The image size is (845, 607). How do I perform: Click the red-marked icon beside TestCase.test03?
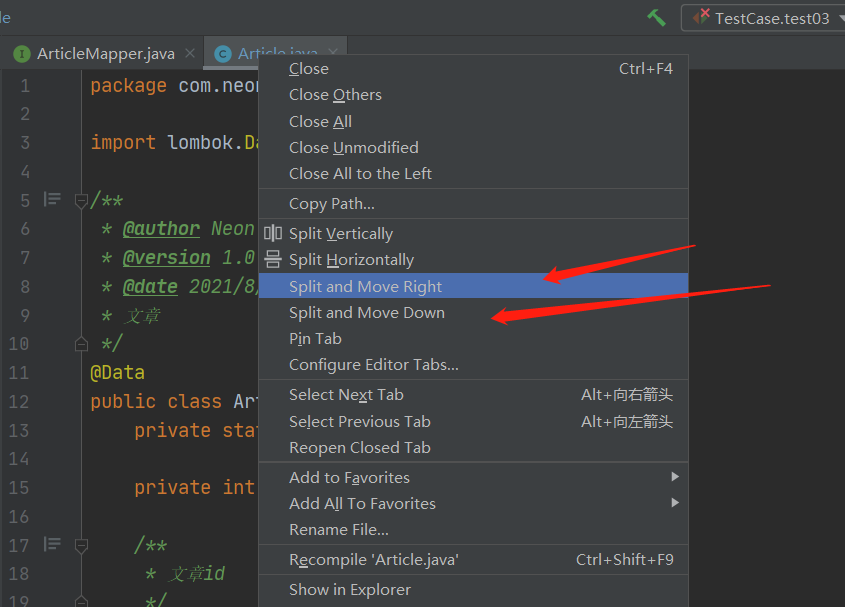(x=701, y=16)
